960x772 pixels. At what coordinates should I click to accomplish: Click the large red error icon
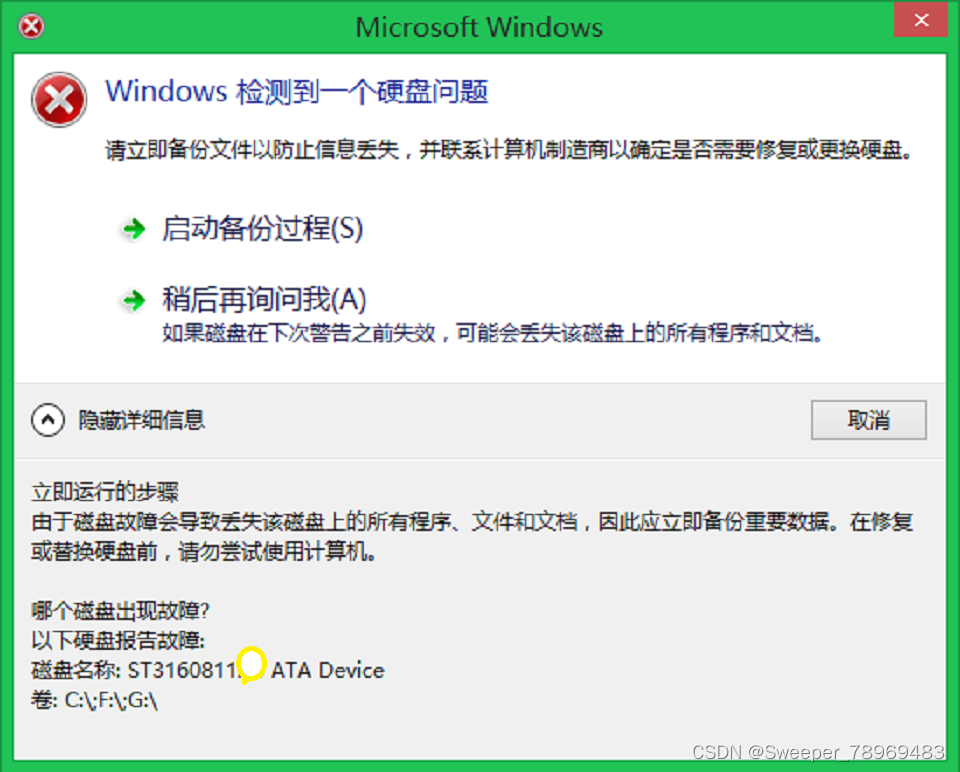pos(59,99)
